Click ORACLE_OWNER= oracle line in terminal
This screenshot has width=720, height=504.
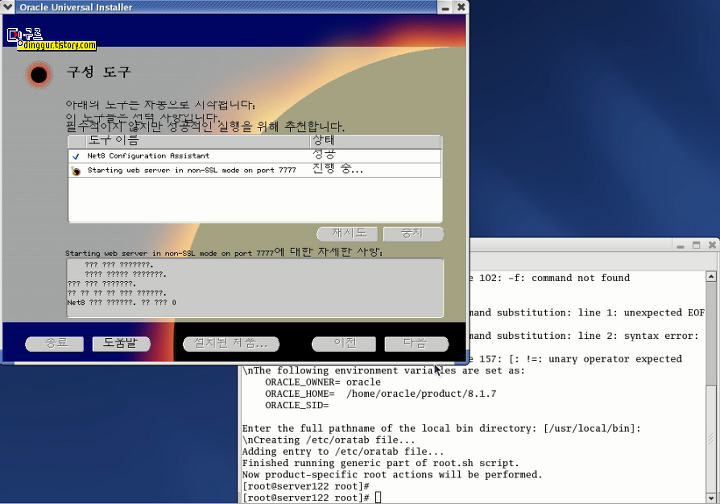[323, 382]
